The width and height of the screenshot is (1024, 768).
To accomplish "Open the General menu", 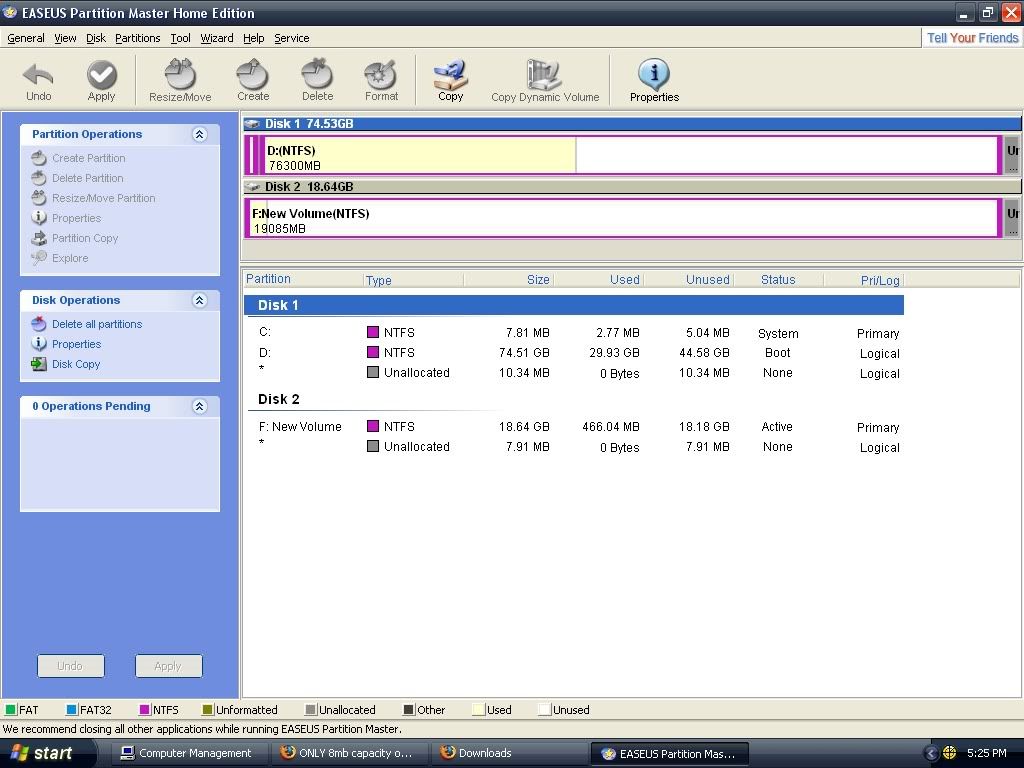I will click(25, 38).
